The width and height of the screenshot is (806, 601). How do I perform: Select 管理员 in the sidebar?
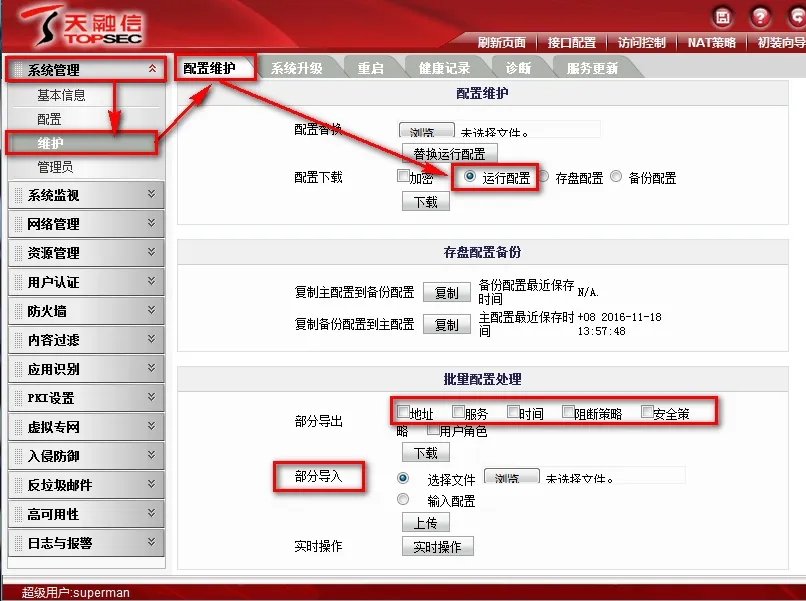pos(55,167)
